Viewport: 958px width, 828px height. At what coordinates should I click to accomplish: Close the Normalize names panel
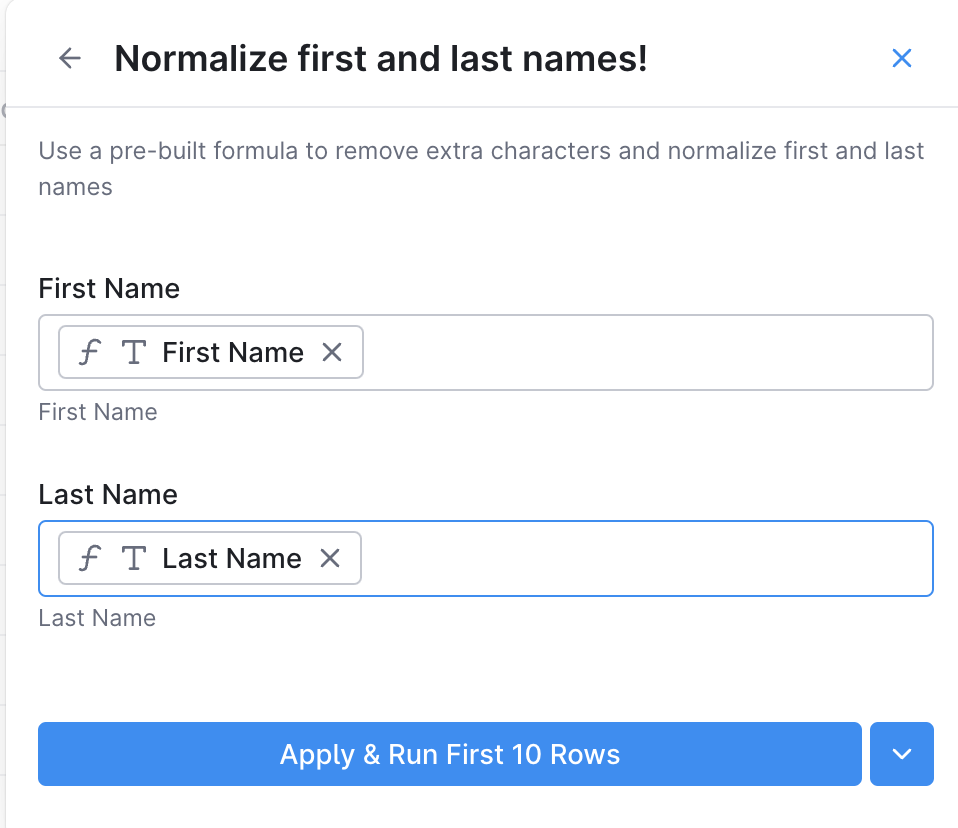point(901,59)
